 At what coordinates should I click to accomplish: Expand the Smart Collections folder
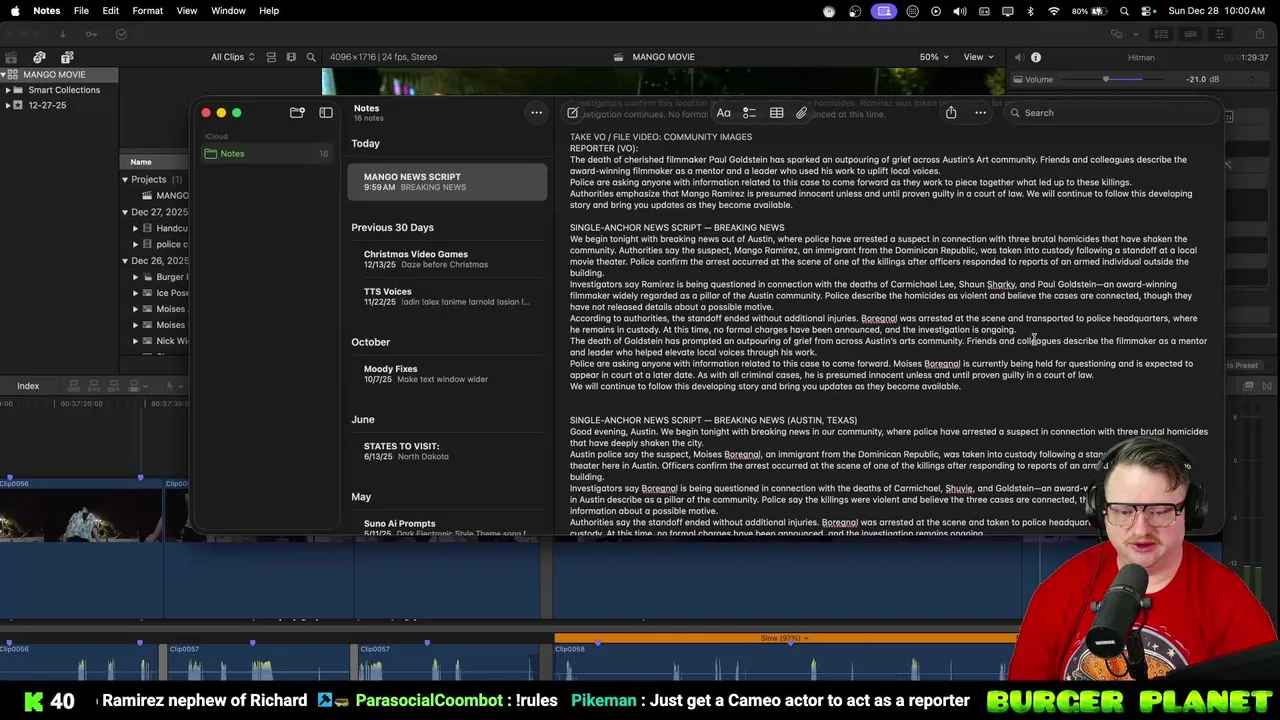pyautogui.click(x=8, y=90)
